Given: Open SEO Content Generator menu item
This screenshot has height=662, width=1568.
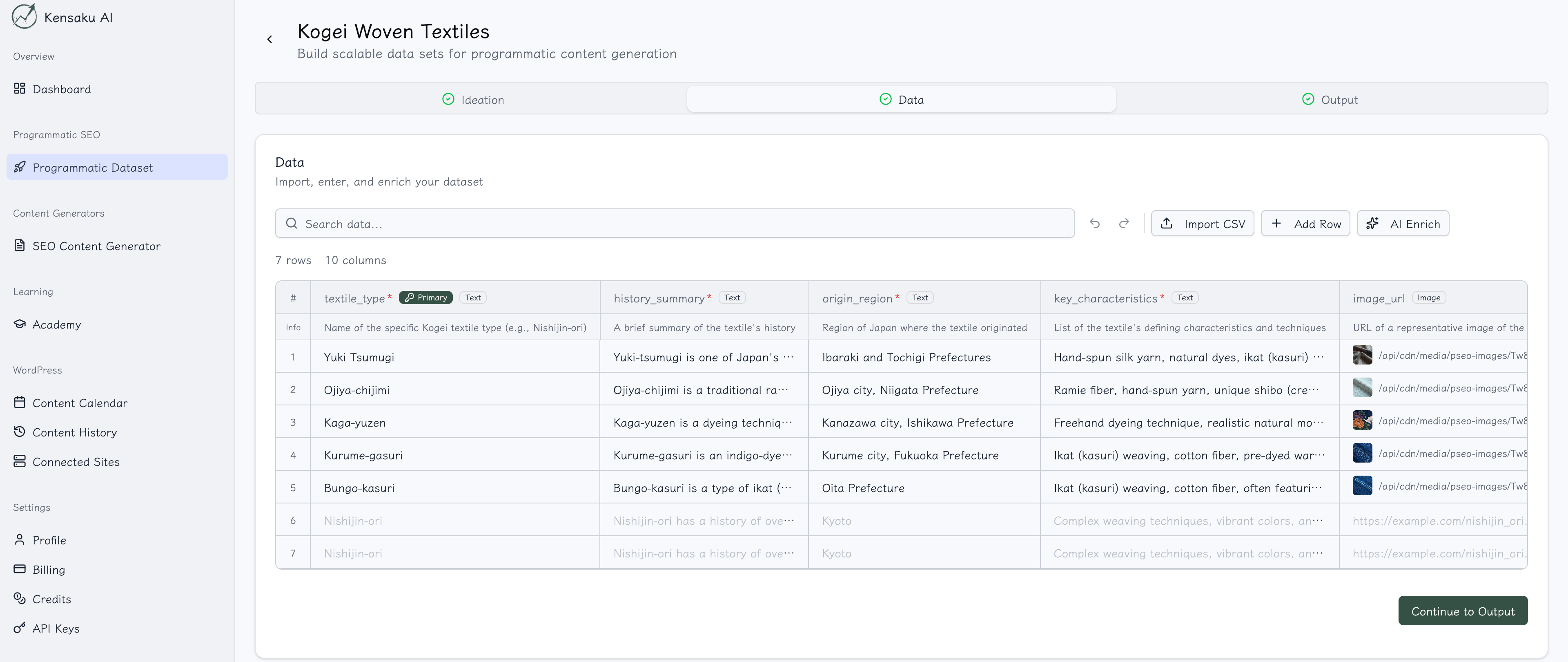Looking at the screenshot, I should point(96,246).
